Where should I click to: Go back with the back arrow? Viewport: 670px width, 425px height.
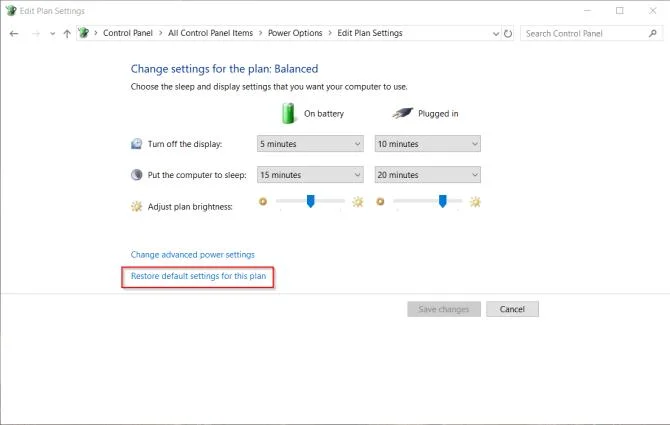coord(14,33)
